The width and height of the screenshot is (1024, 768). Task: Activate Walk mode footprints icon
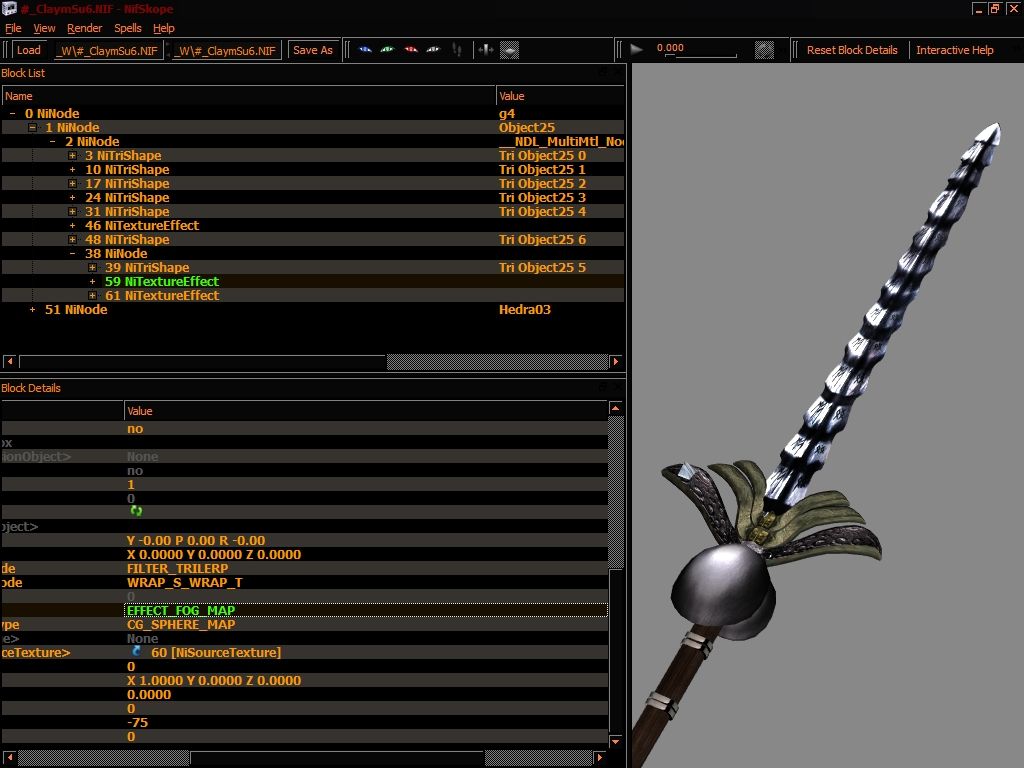point(457,50)
